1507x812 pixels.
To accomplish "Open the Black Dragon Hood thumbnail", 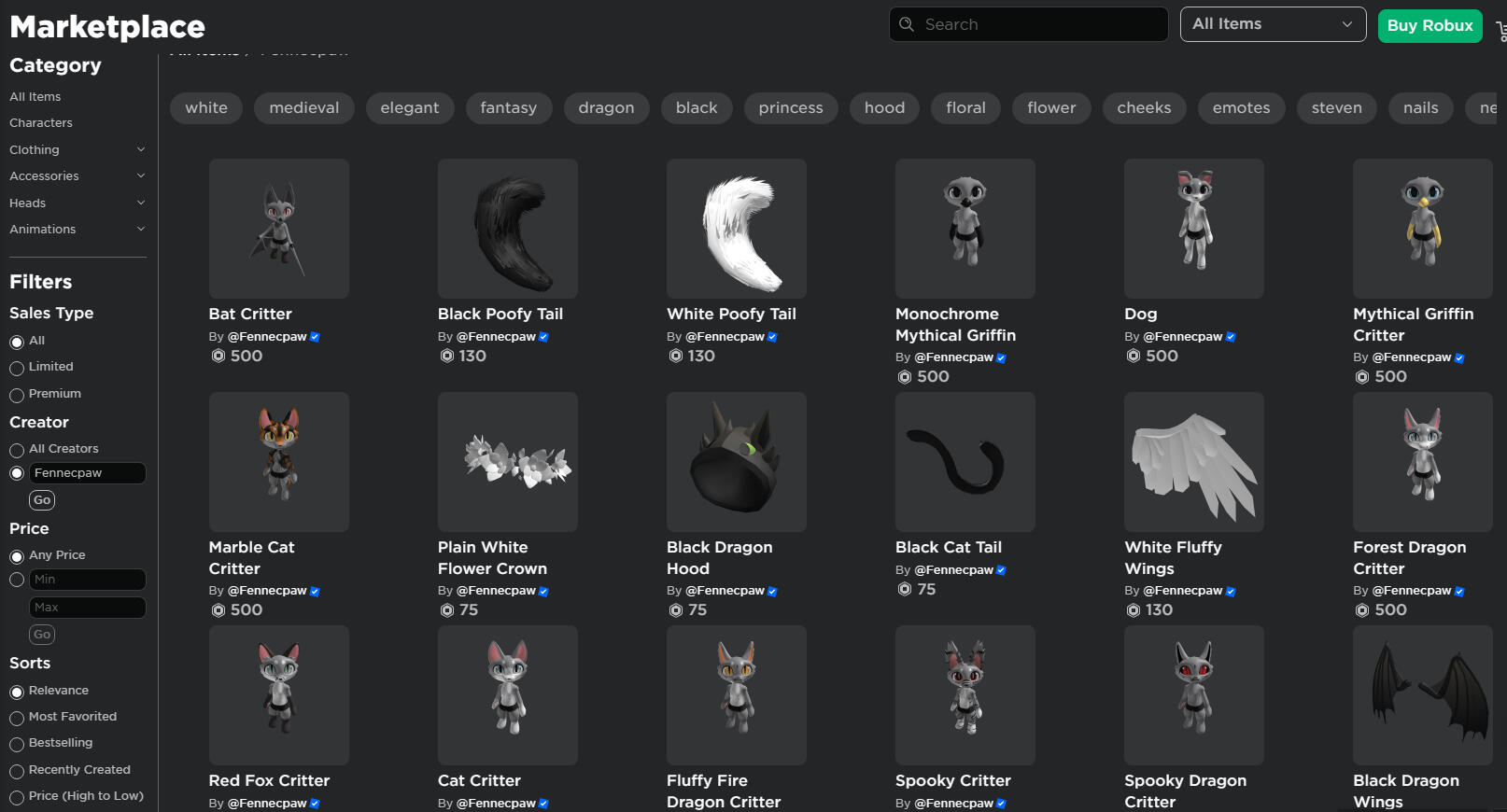I will 737,462.
